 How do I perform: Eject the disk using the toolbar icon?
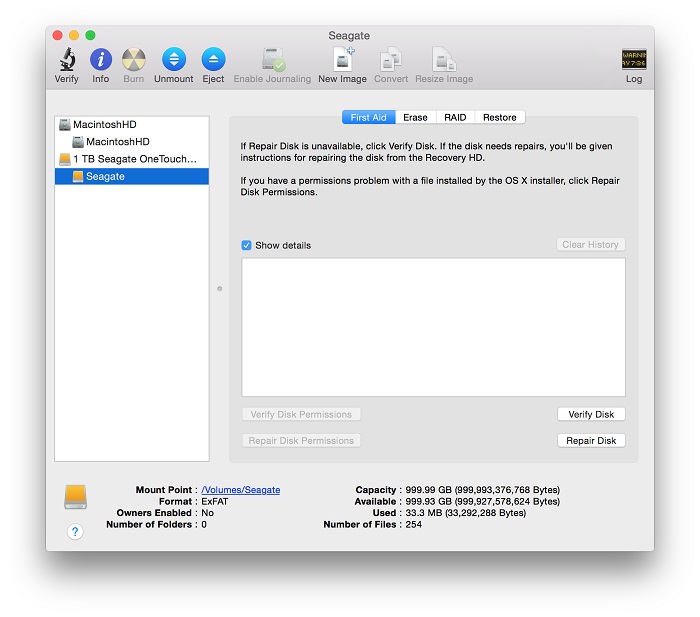pos(213,60)
